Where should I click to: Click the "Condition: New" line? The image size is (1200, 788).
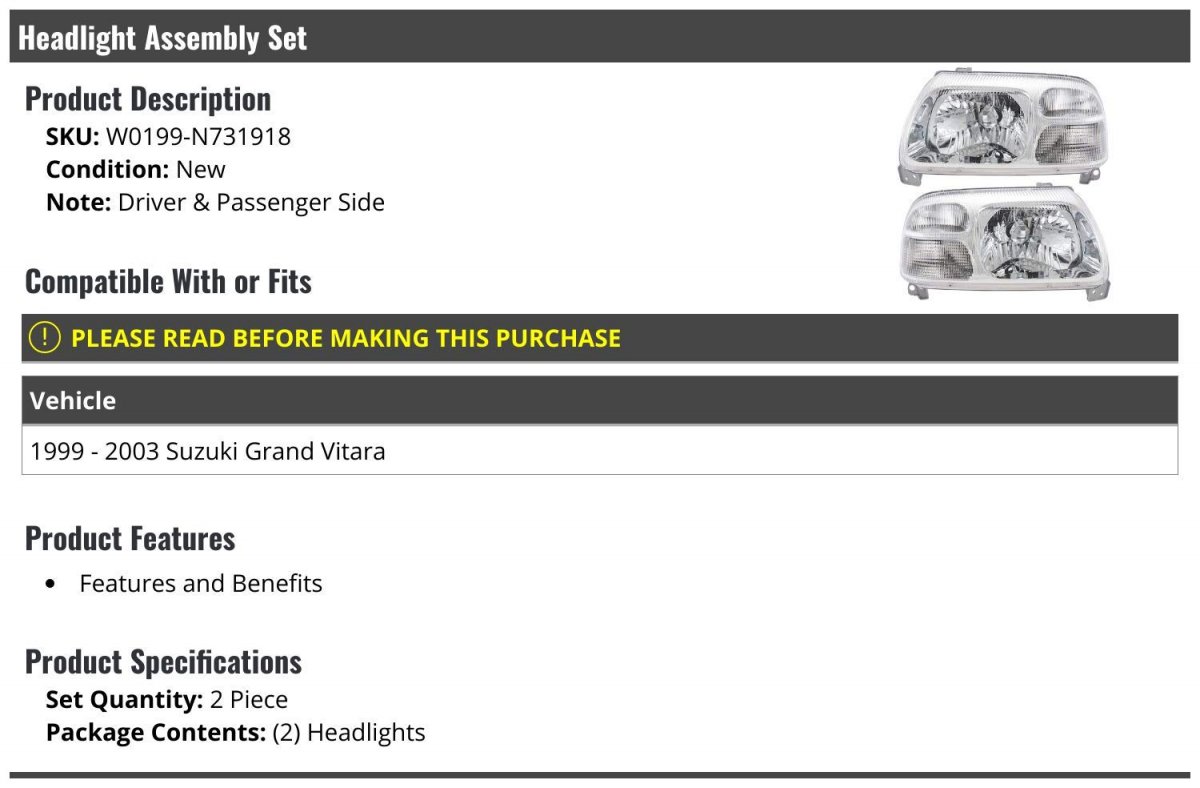pyautogui.click(x=135, y=169)
